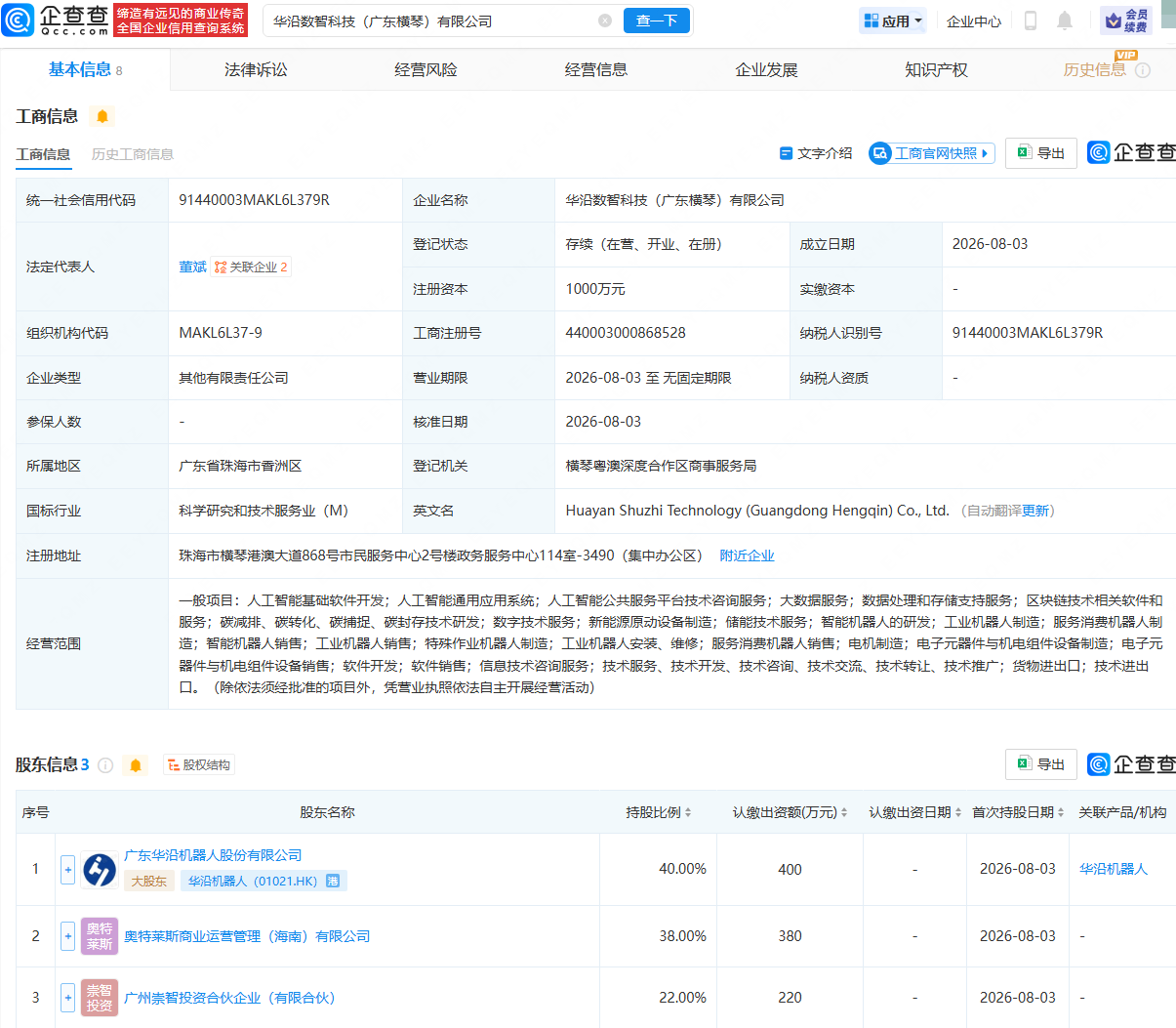1176x1028 pixels.
Task: Open legal representative 董斌's profile
Action: (192, 267)
